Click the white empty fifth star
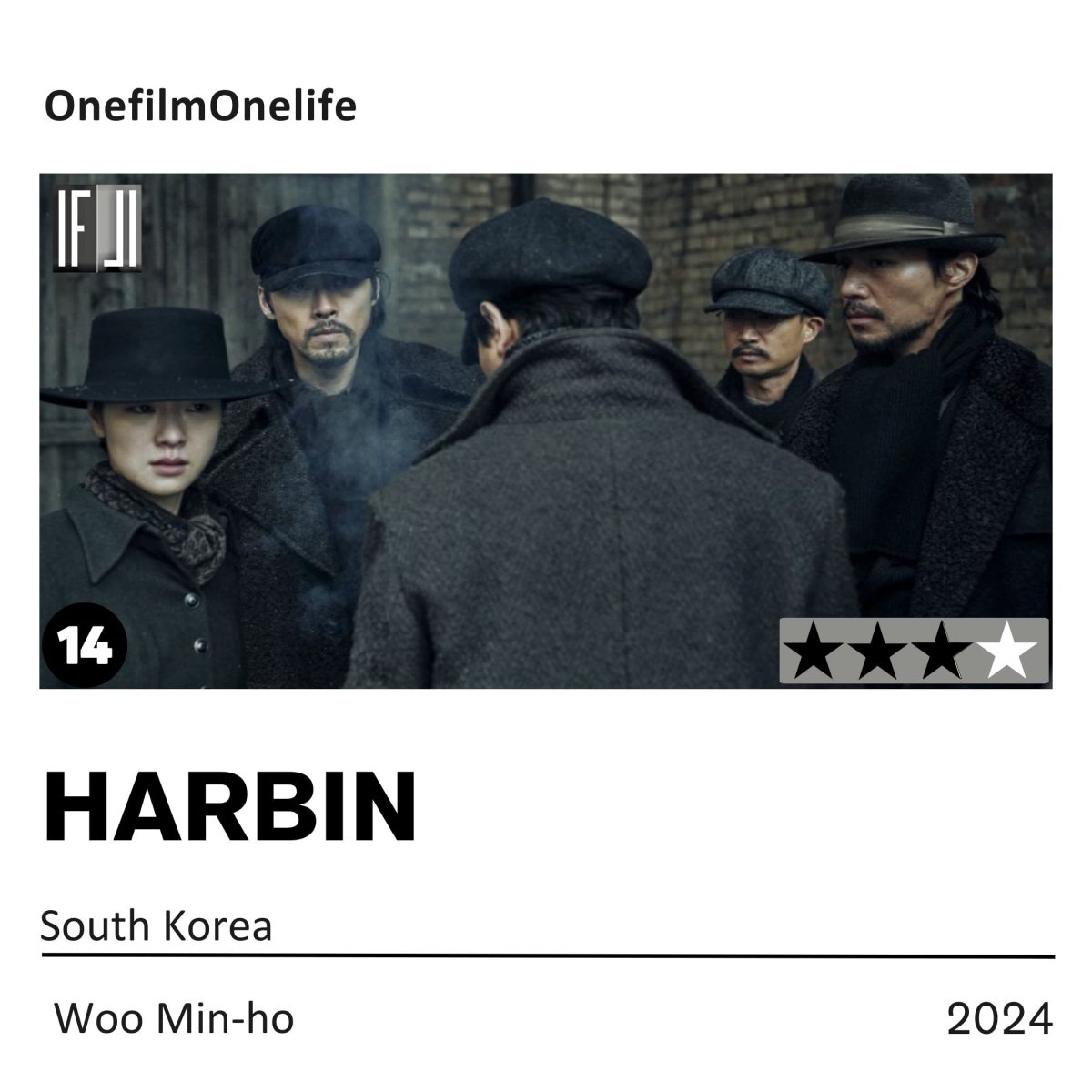The height and width of the screenshot is (1092, 1092). click(x=1006, y=652)
